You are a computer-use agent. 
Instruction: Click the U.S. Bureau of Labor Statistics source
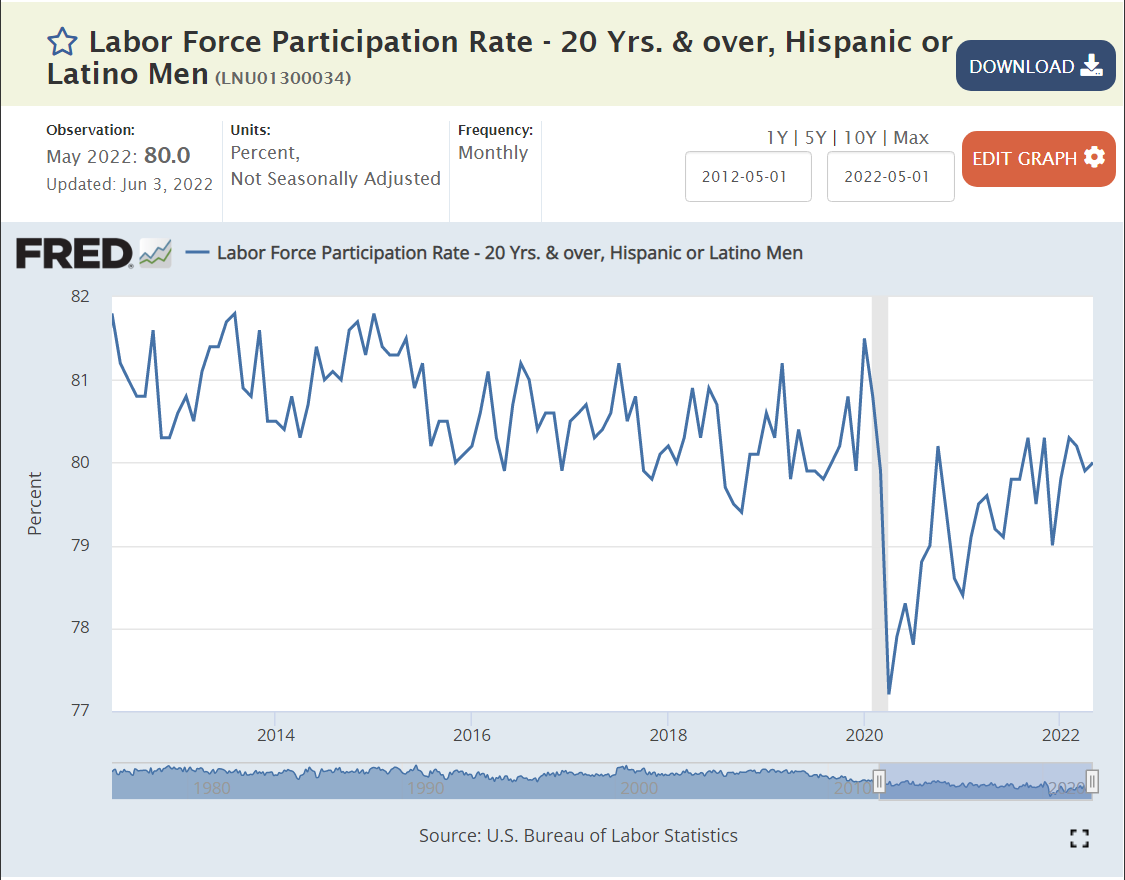pyautogui.click(x=612, y=835)
